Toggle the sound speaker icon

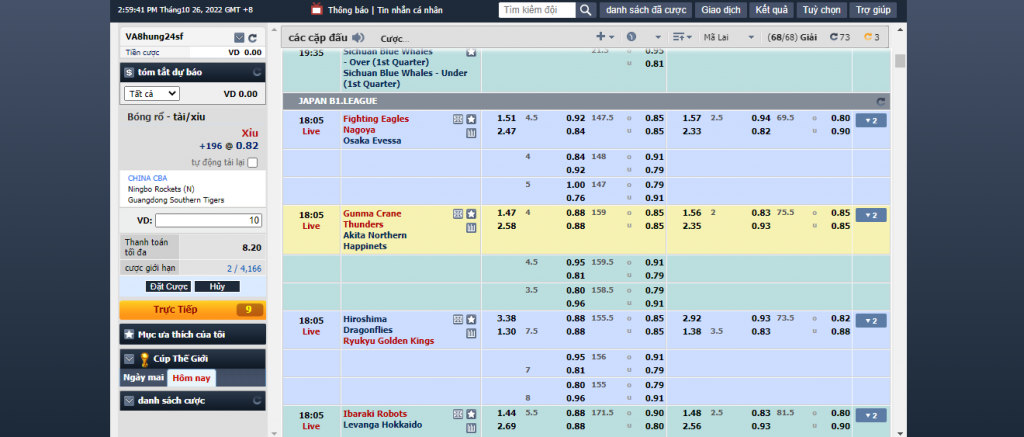(358, 37)
